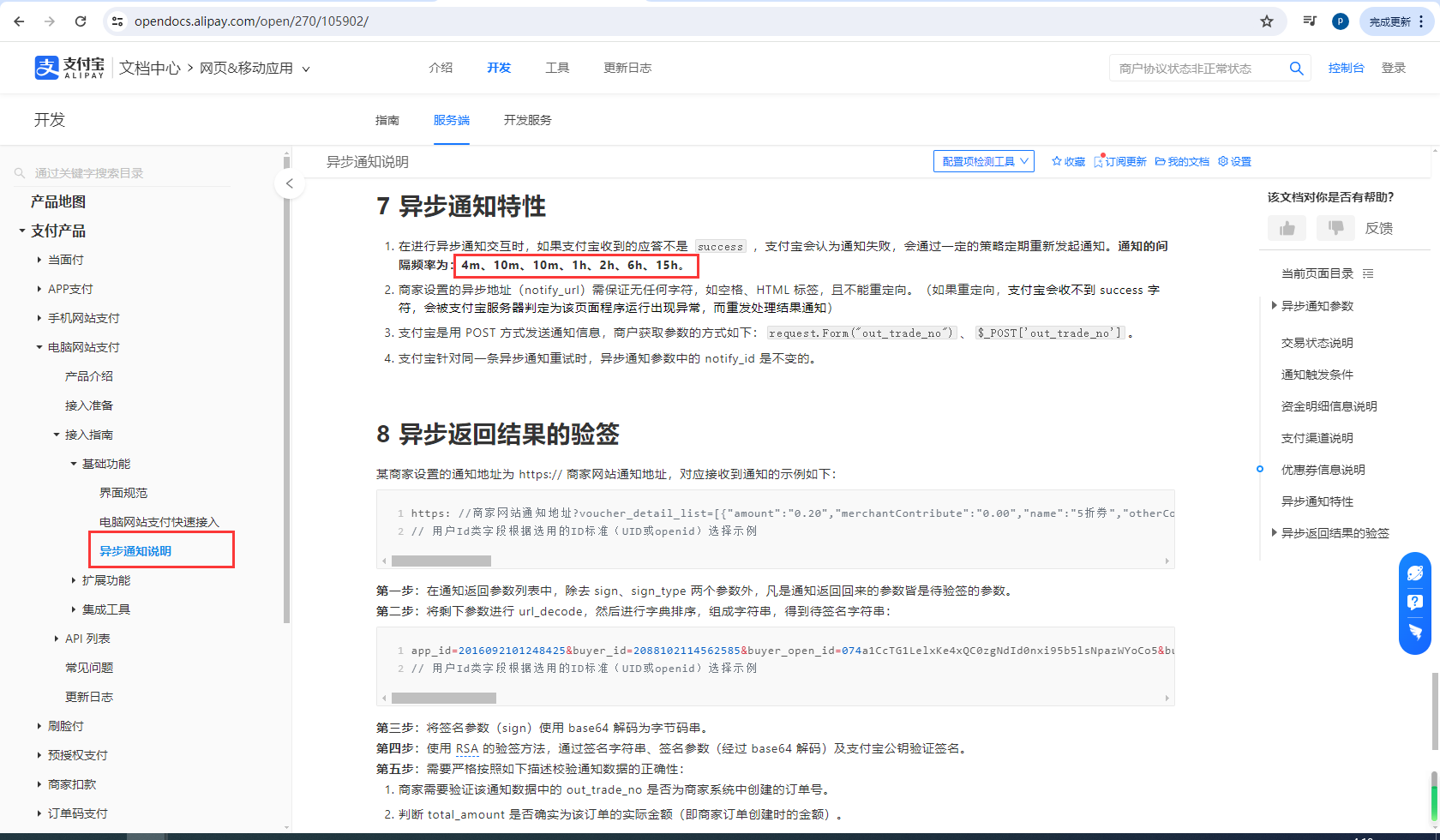Open the 配置项检测工具 dropdown
1440x840 pixels.
(984, 161)
